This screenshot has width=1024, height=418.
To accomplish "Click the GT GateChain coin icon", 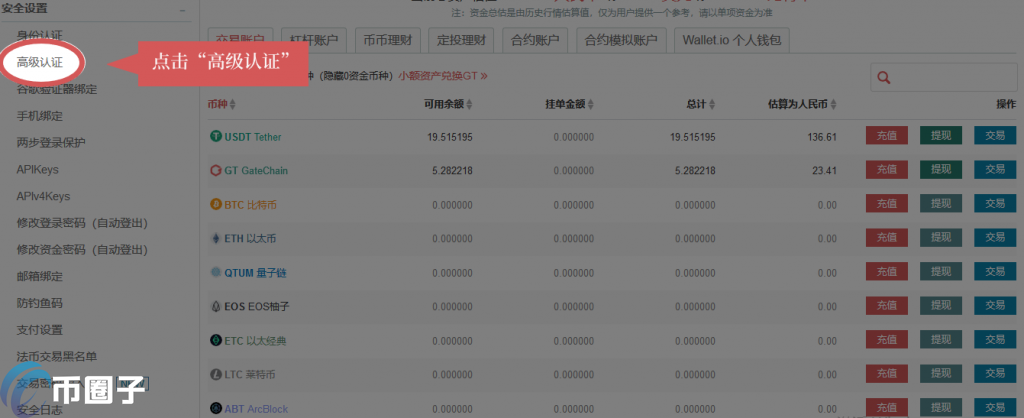I will (x=216, y=170).
